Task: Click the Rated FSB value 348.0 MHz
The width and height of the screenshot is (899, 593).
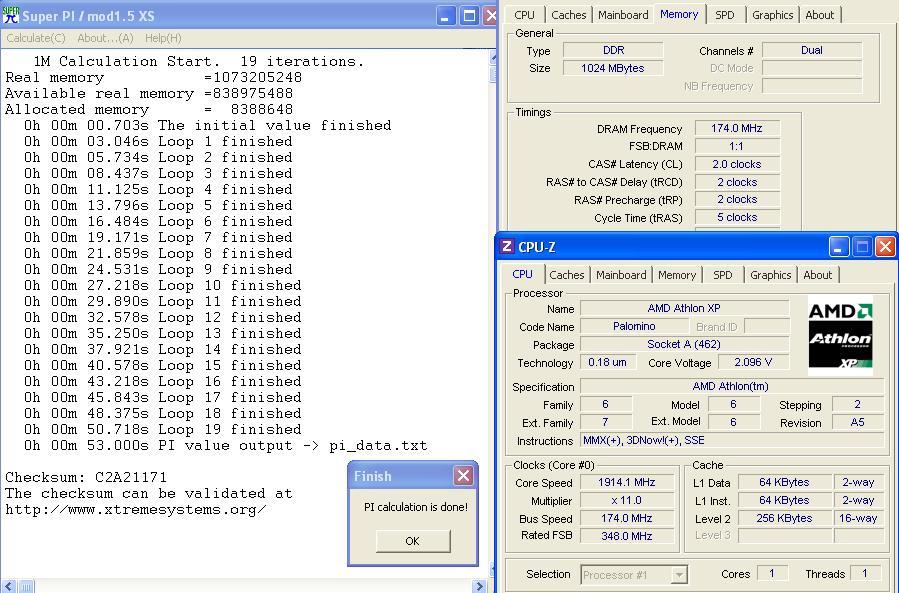Action: point(627,536)
